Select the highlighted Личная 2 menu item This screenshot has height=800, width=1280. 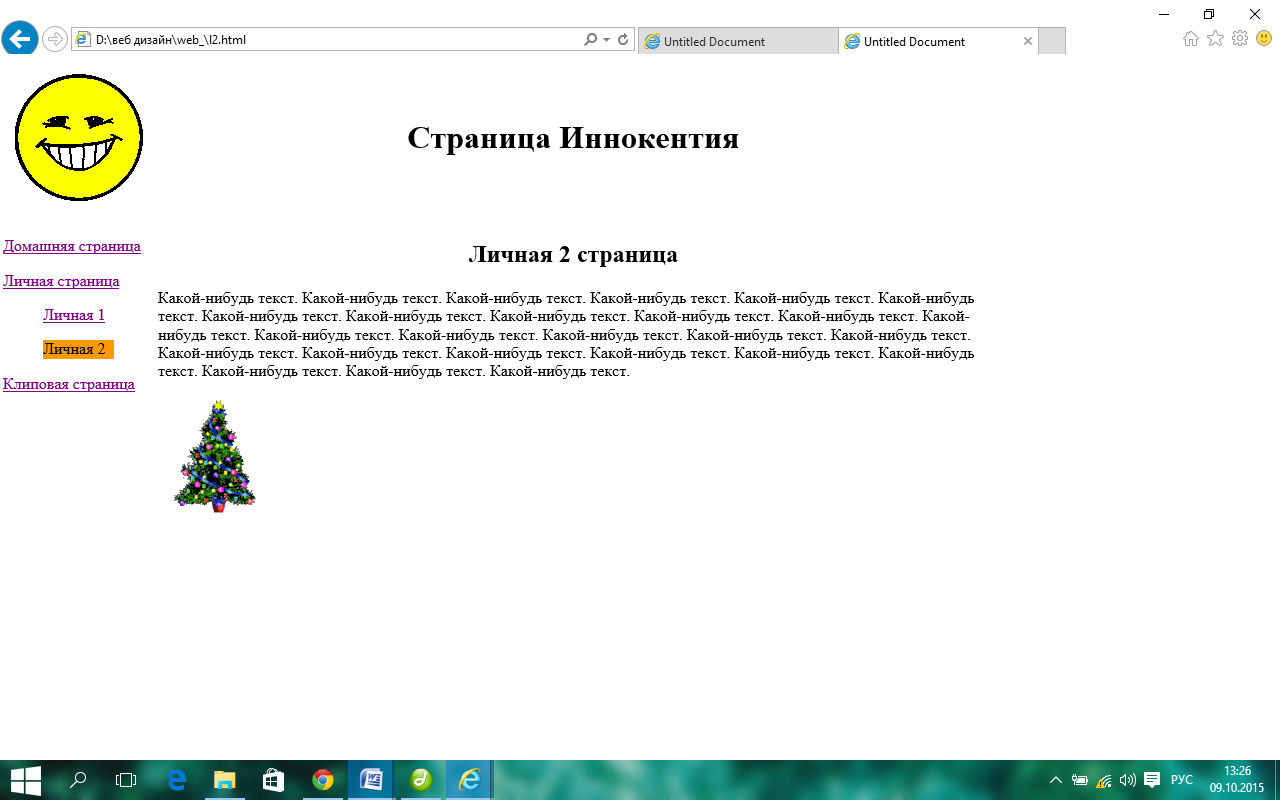coord(78,349)
